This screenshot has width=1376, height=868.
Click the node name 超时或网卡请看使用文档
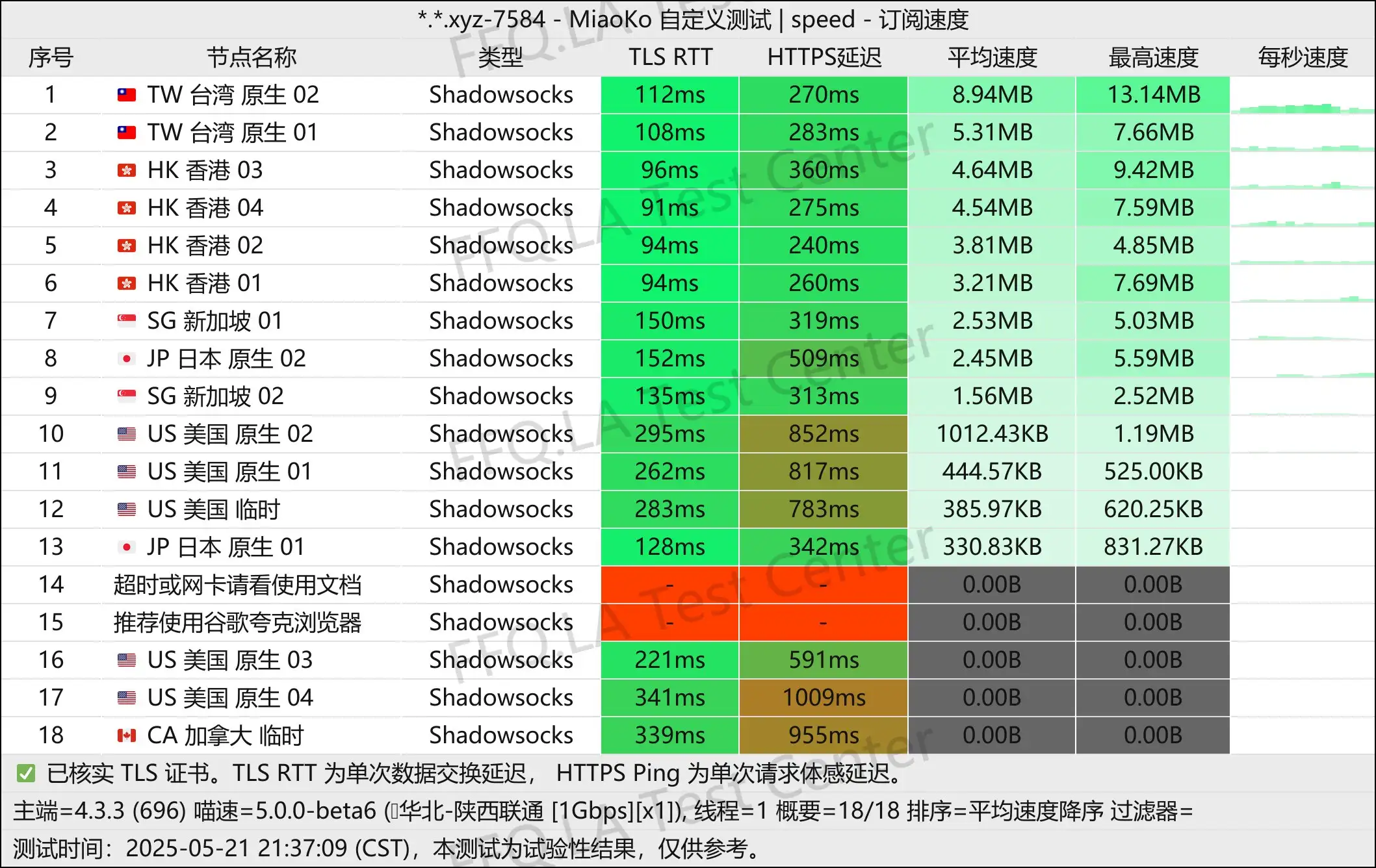click(x=237, y=585)
